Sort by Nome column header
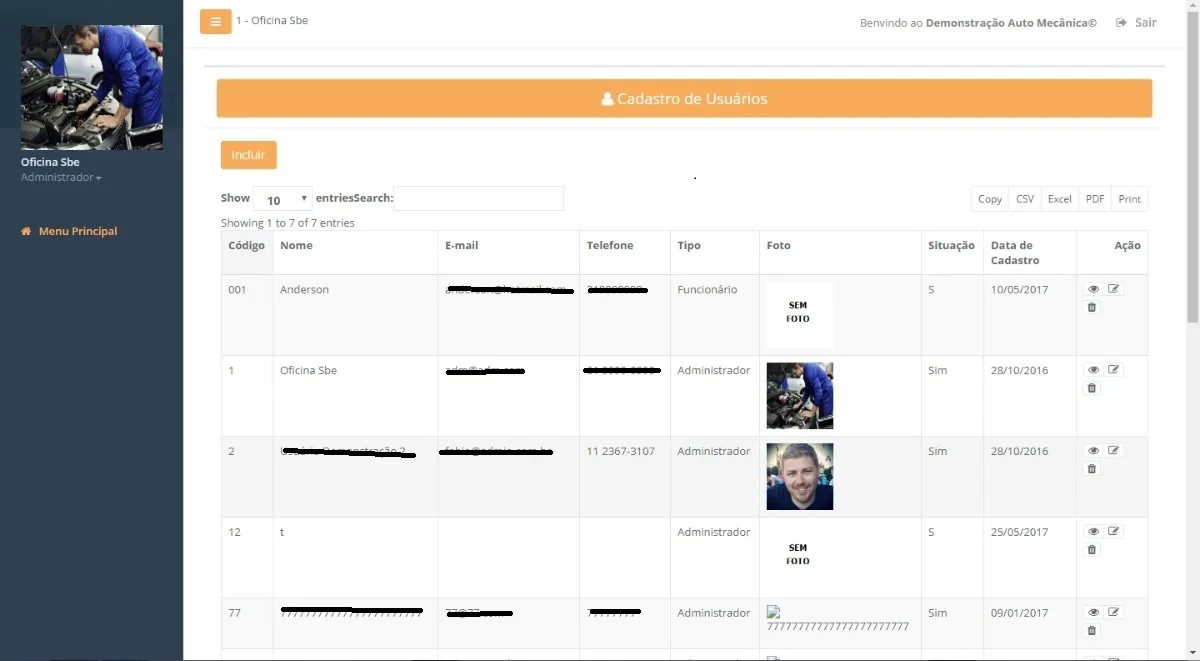 (x=355, y=252)
